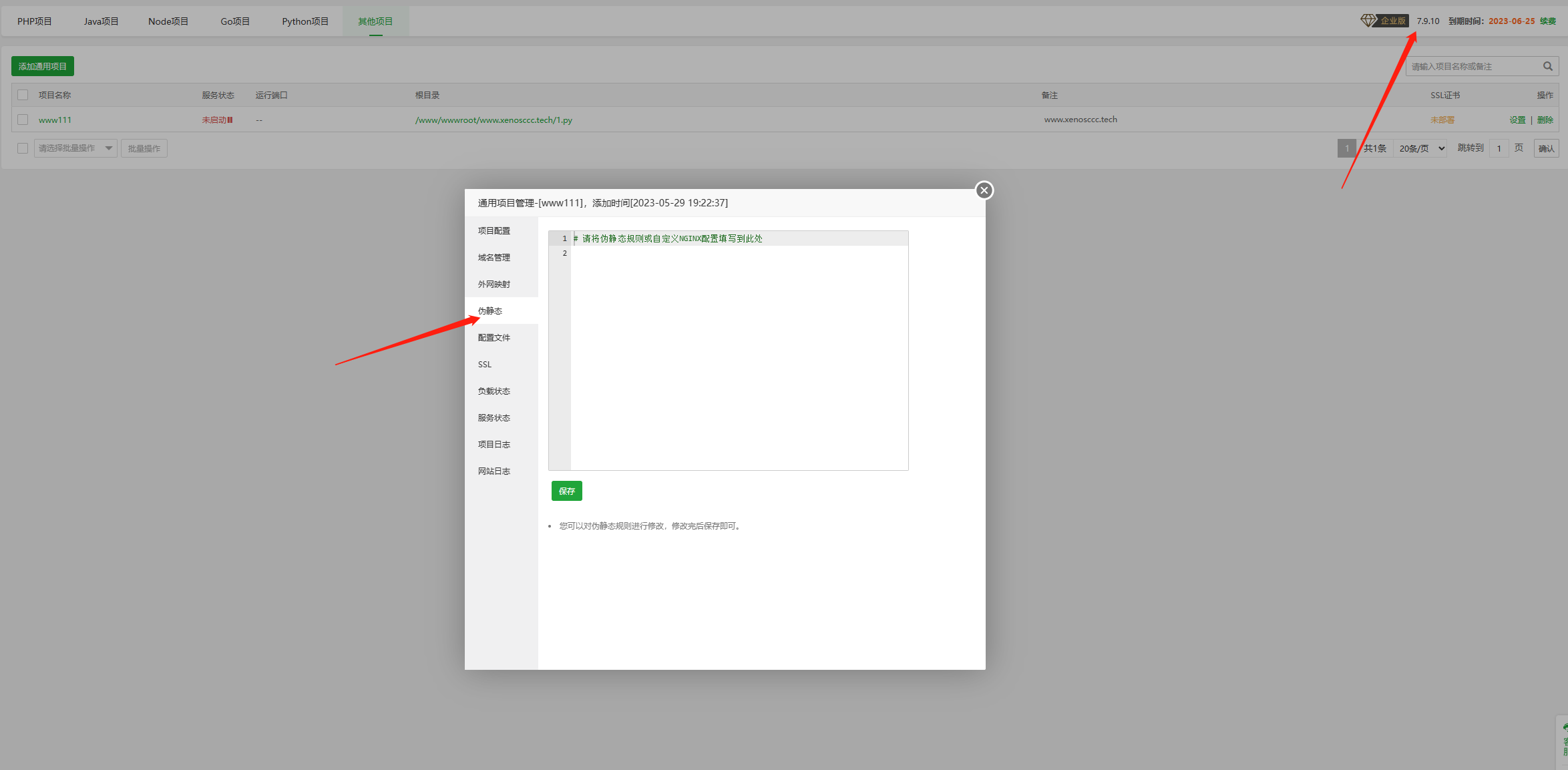Image resolution: width=1568 pixels, height=770 pixels.
Task: Toggle the select-all projects checkbox in header
Action: pyautogui.click(x=23, y=95)
